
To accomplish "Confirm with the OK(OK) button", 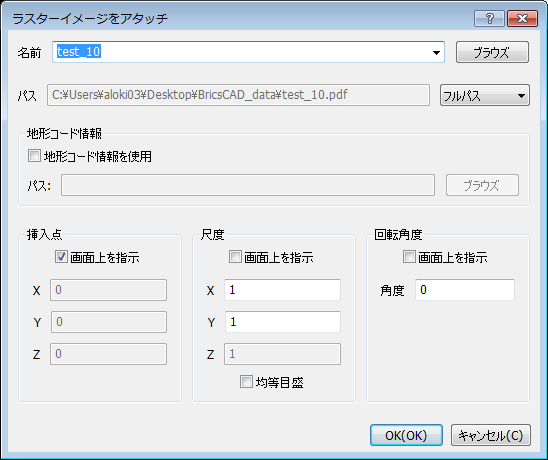I will 406,435.
